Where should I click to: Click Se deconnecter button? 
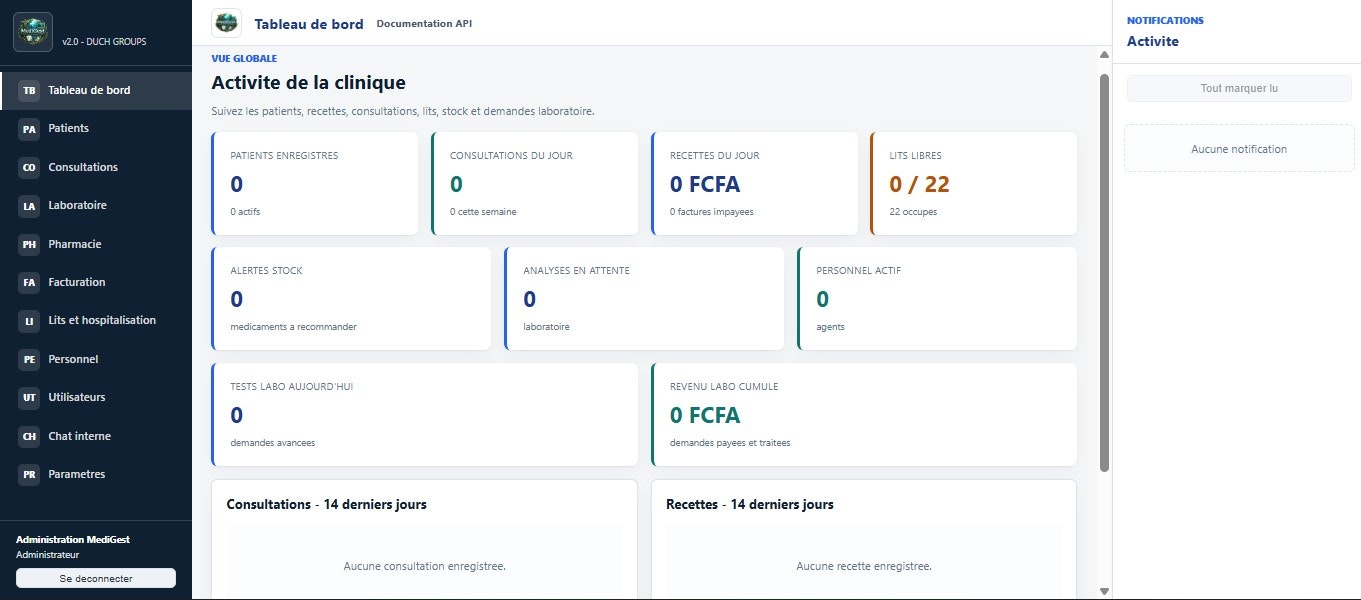(x=96, y=578)
